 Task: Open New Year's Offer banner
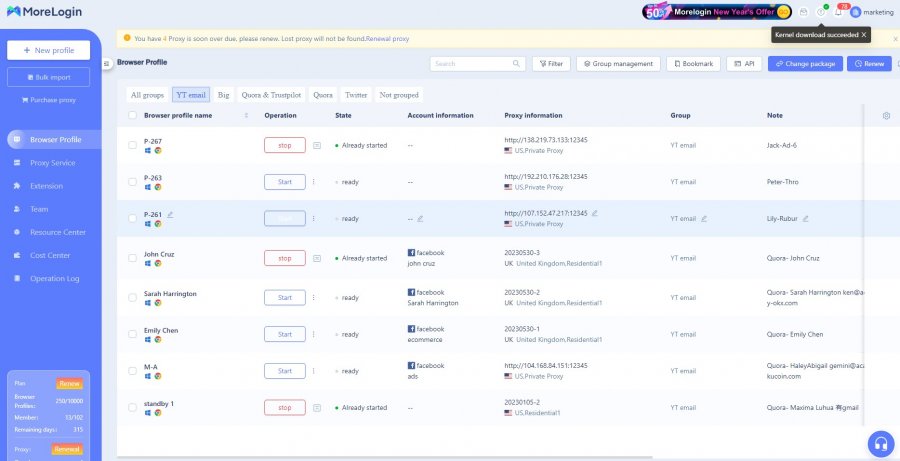click(717, 11)
